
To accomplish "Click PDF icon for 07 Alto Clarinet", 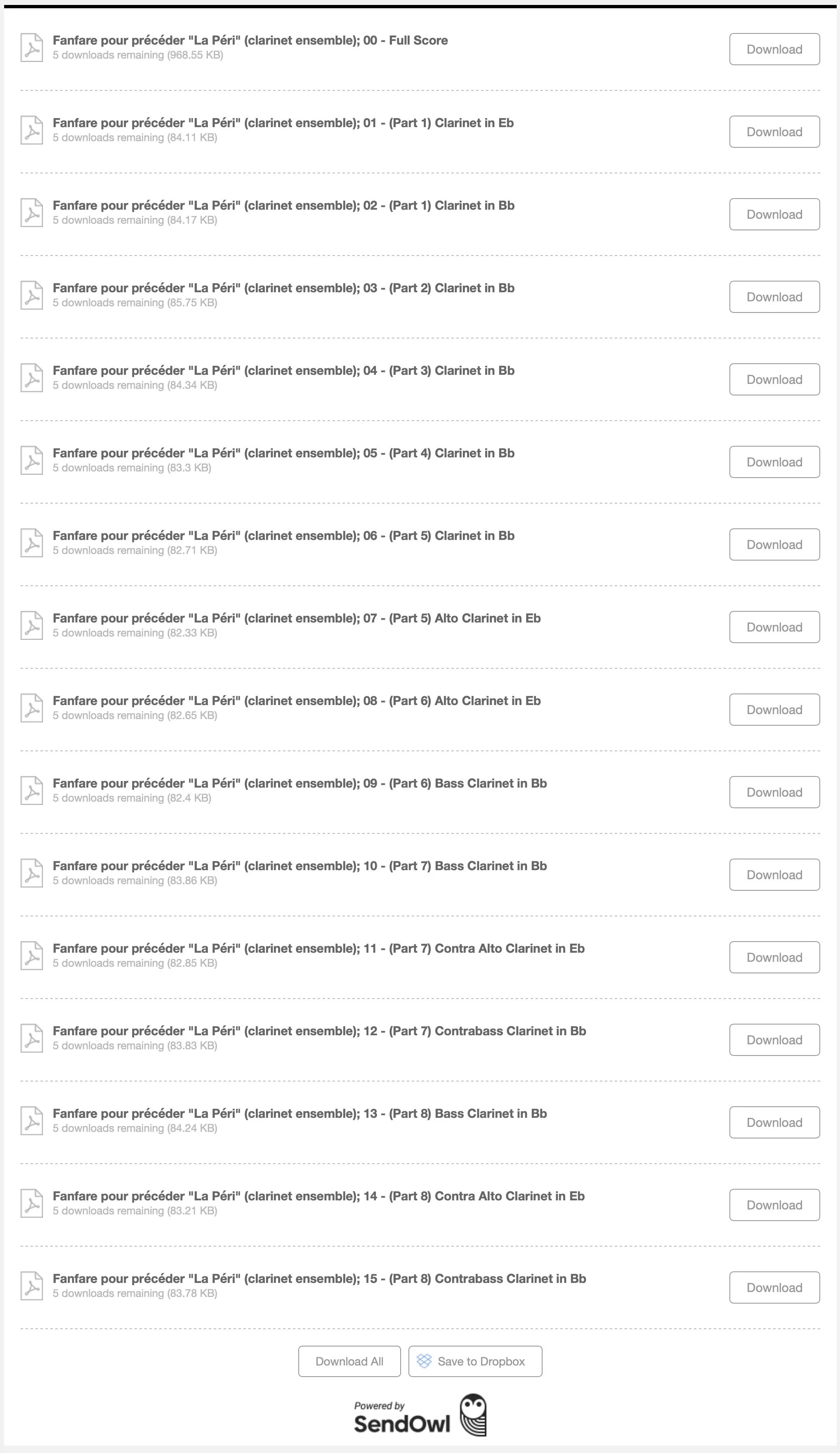I will click(32, 625).
